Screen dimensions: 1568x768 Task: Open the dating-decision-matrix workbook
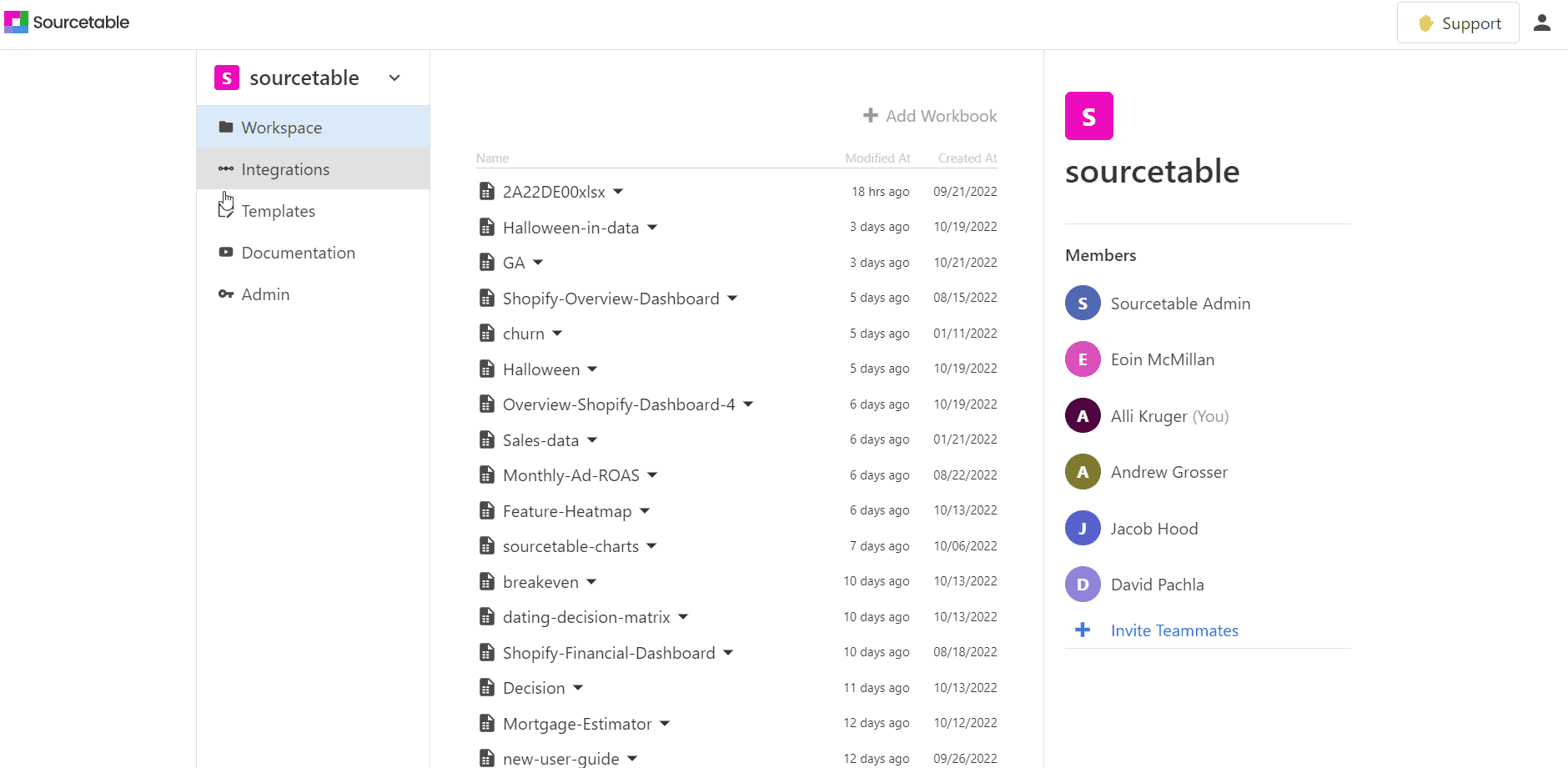tap(586, 617)
